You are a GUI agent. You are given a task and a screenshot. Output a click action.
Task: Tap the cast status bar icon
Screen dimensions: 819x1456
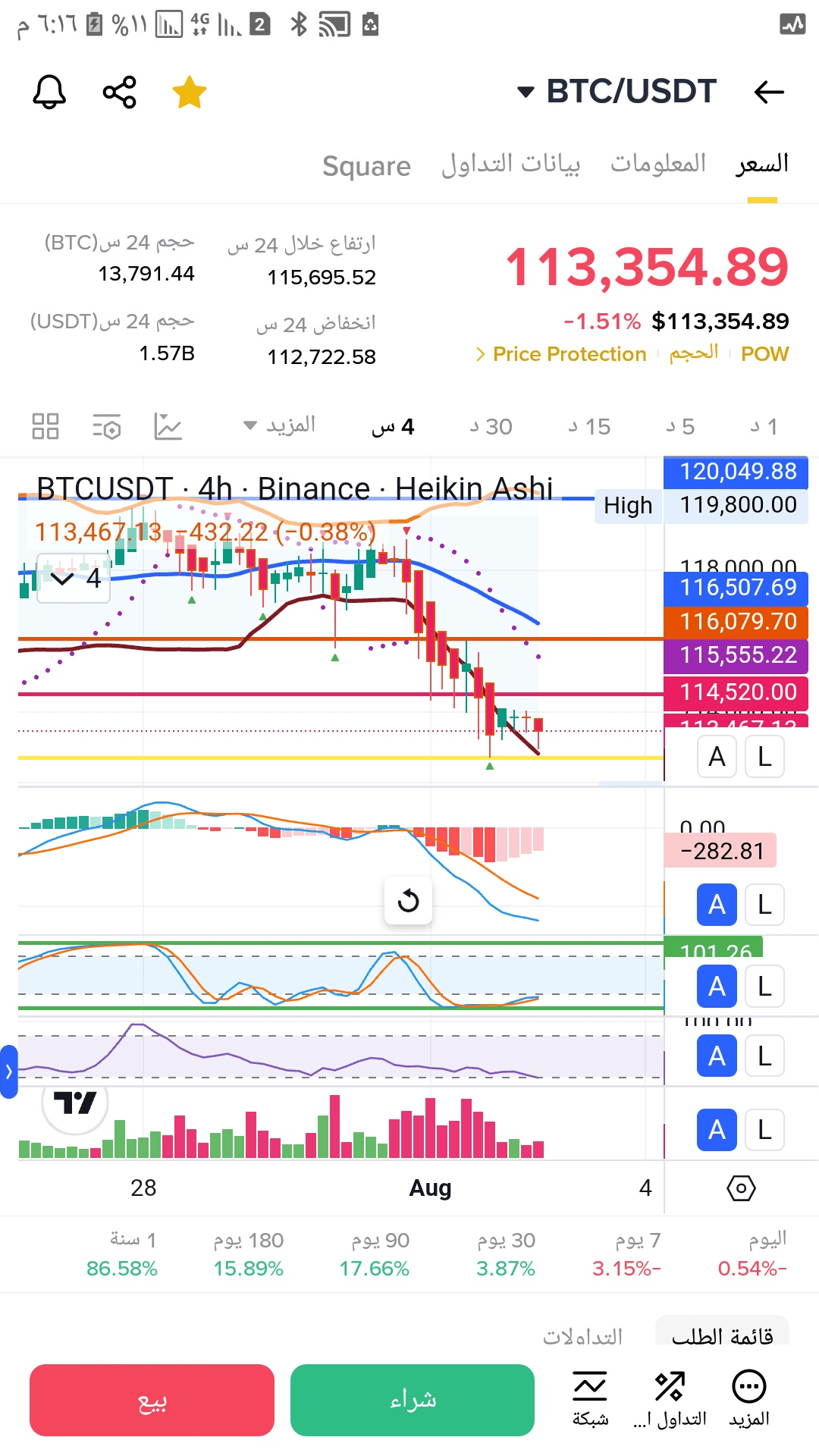click(x=334, y=25)
